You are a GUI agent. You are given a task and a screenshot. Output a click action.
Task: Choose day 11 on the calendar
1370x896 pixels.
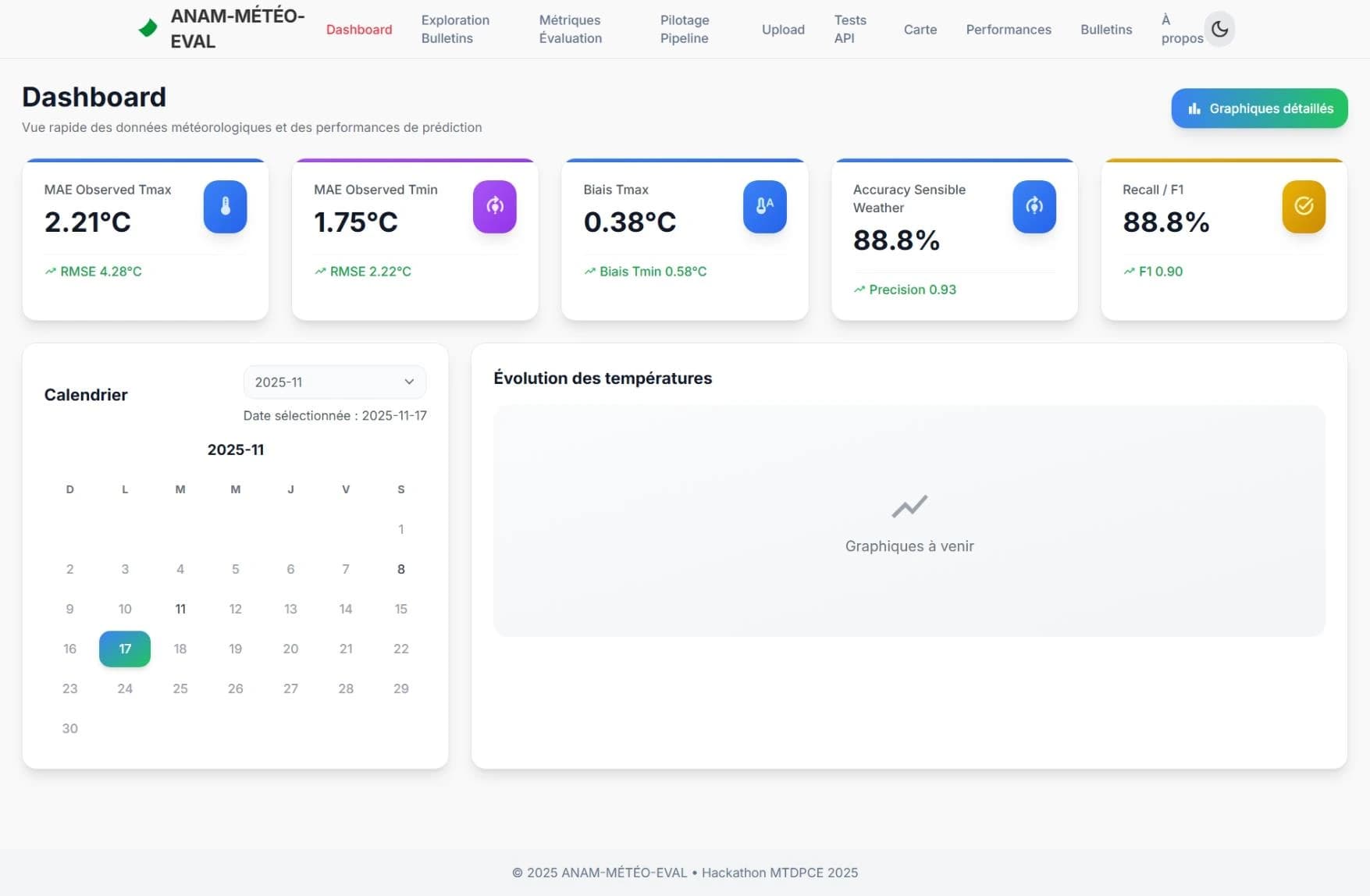point(180,609)
